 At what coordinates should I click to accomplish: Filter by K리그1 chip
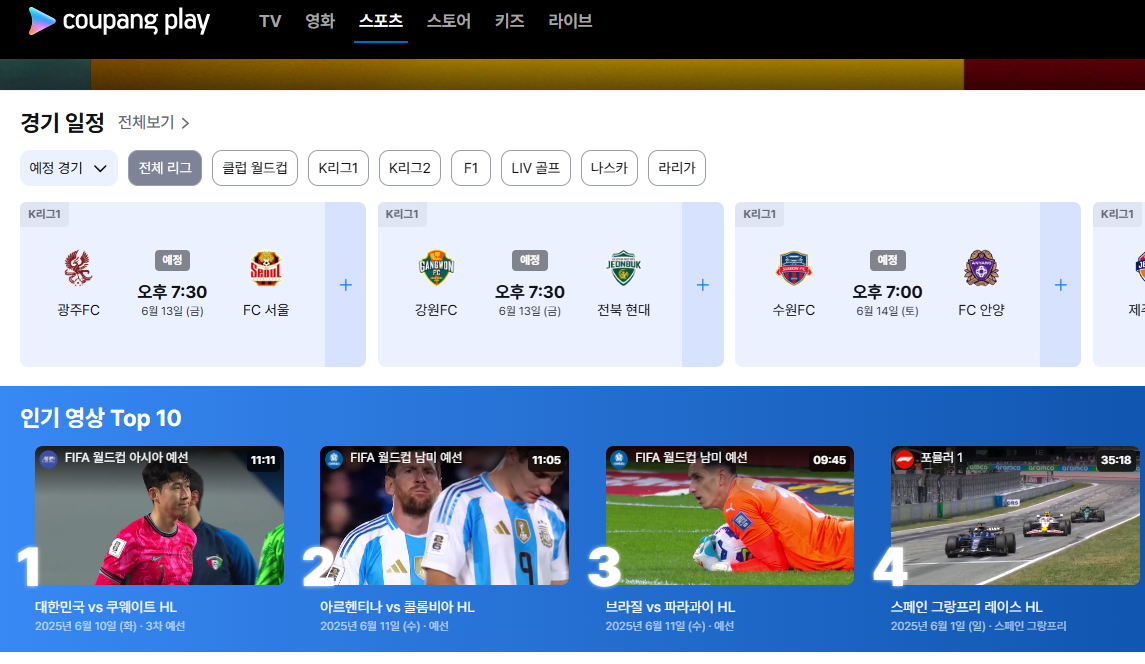338,168
